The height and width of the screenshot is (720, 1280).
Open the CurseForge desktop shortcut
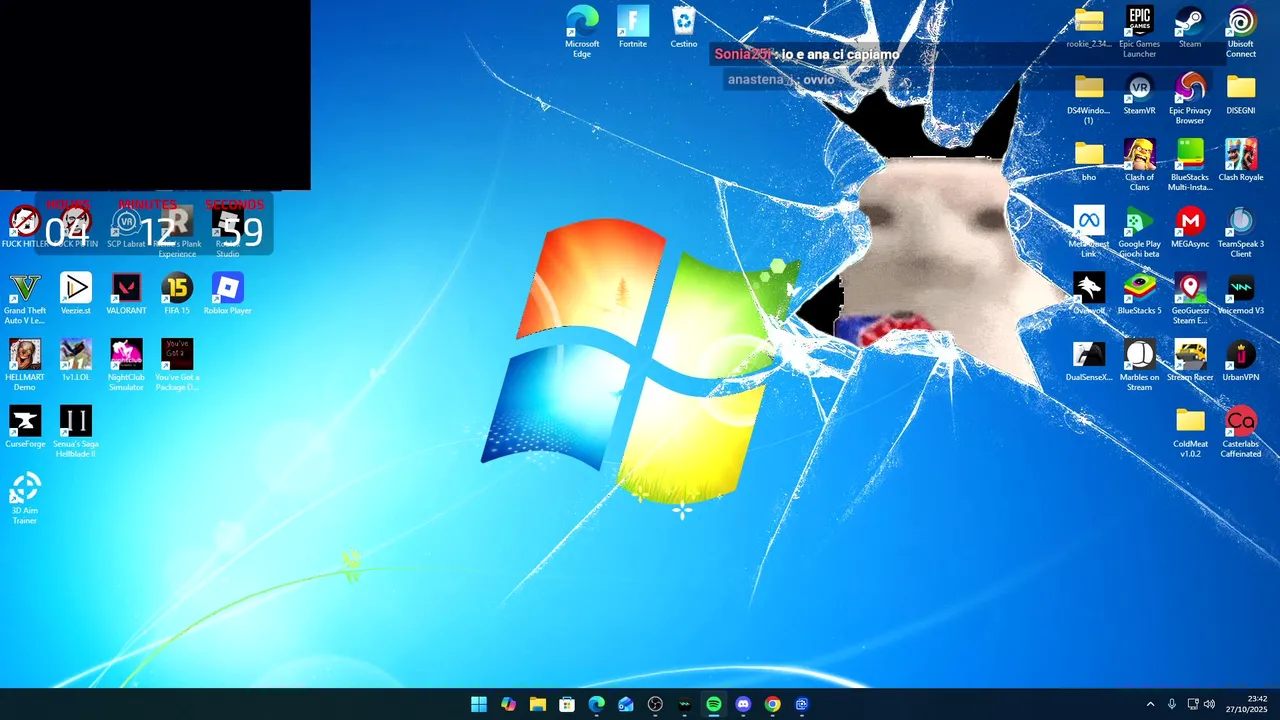point(25,428)
